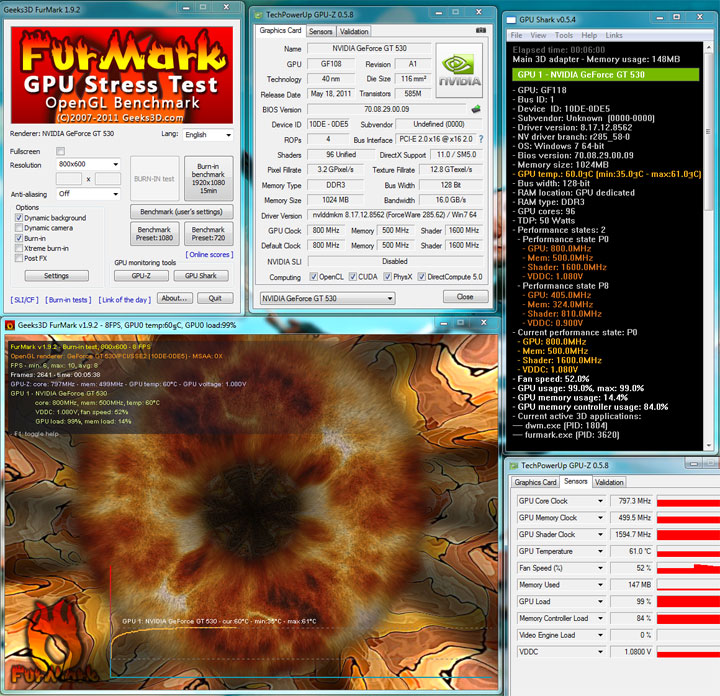Open the Help menu in GPU Shark

coord(589,35)
